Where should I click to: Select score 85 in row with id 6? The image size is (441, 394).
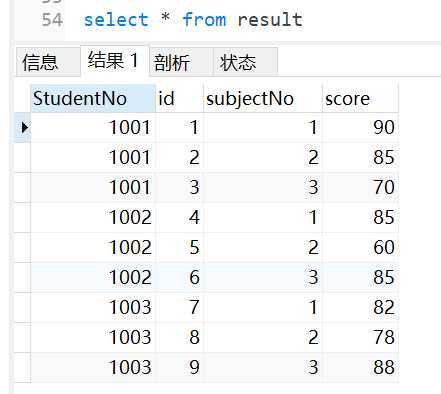click(360, 277)
